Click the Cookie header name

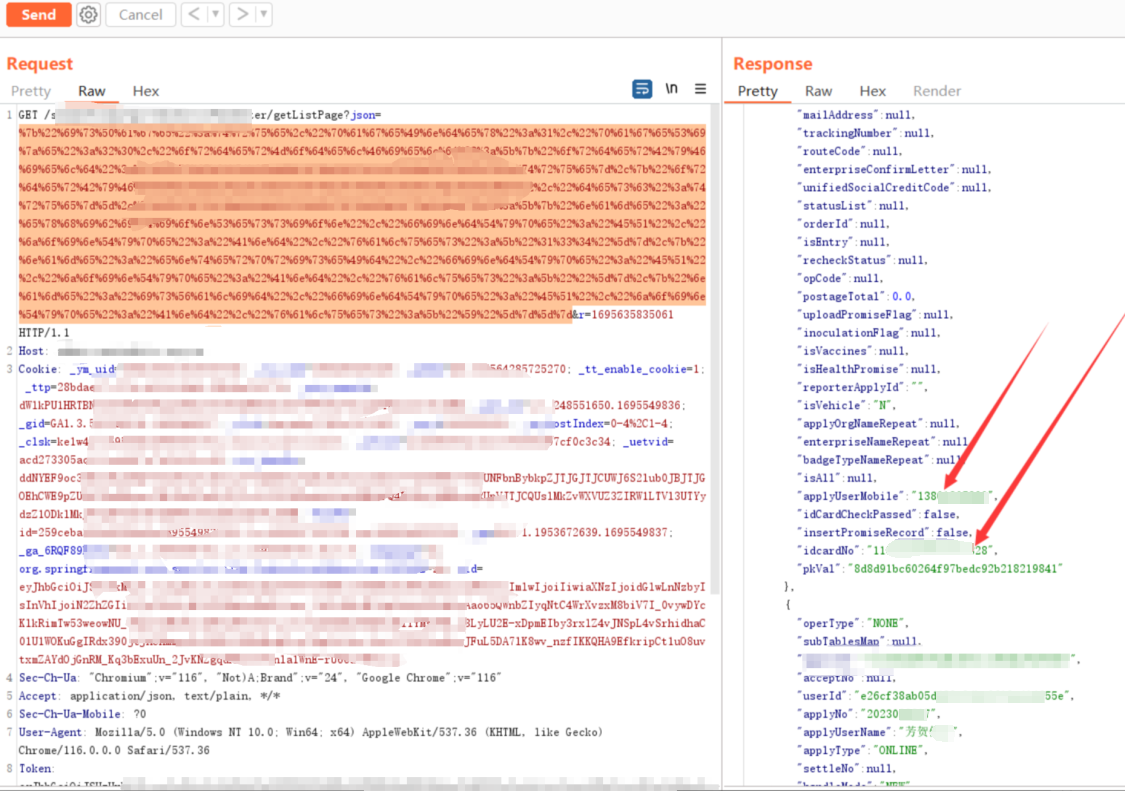point(38,369)
